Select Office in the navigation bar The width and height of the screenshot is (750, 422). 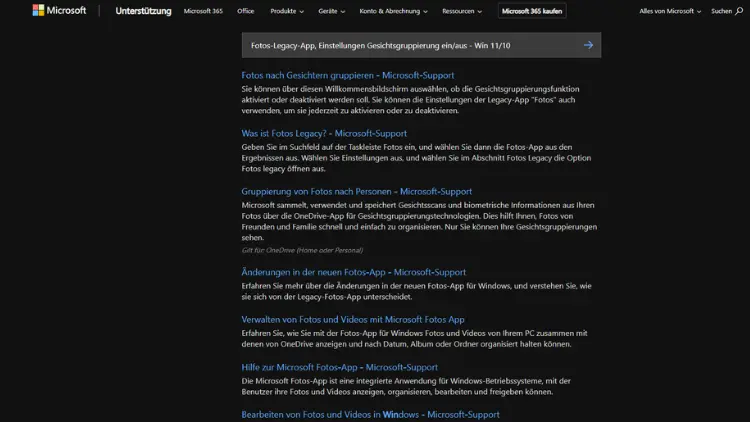point(246,11)
